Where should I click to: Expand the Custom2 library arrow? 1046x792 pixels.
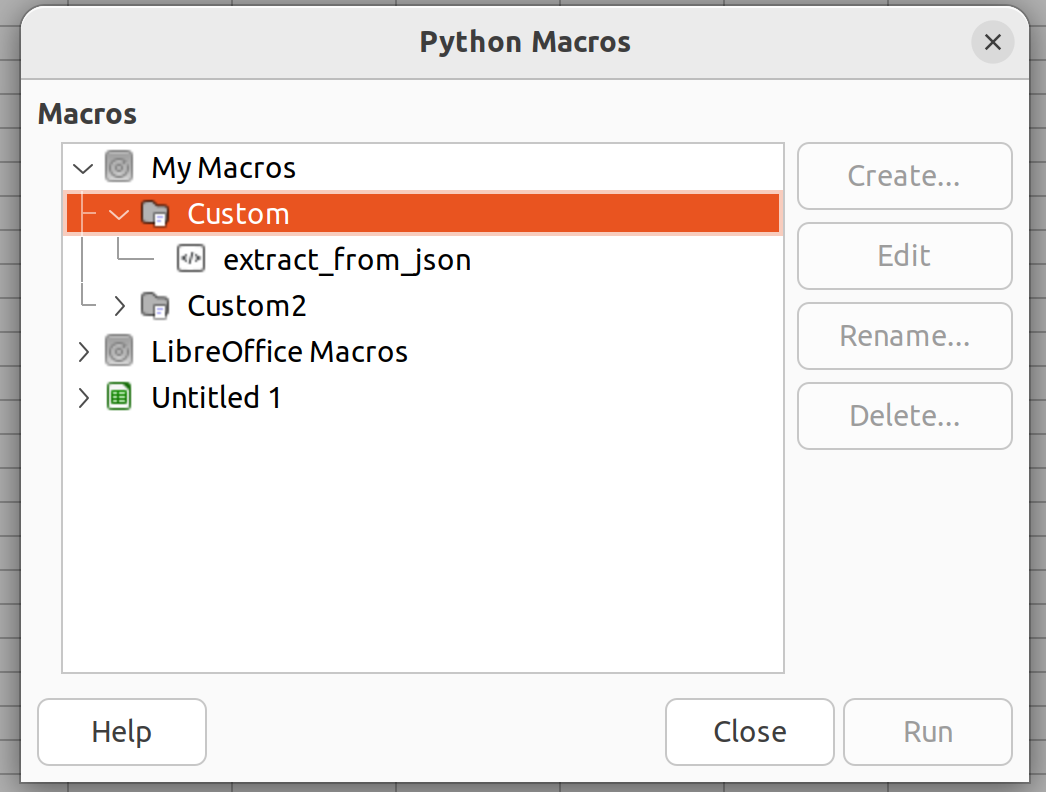119,306
